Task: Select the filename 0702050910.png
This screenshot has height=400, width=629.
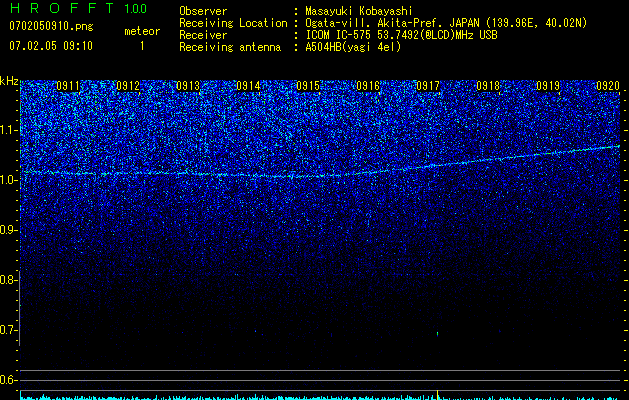Action: 51,26
